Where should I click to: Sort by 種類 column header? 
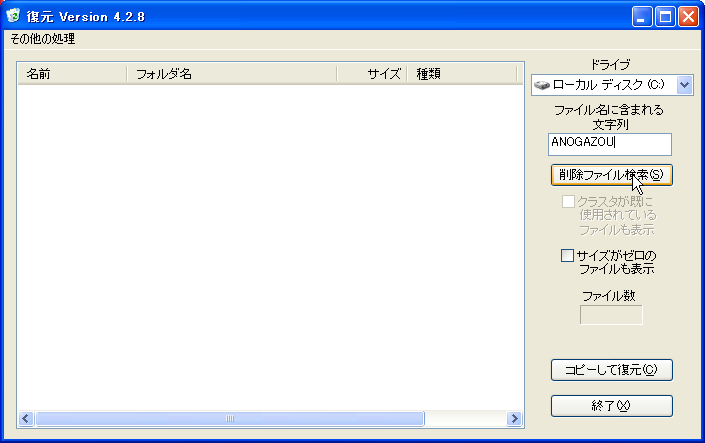460,74
